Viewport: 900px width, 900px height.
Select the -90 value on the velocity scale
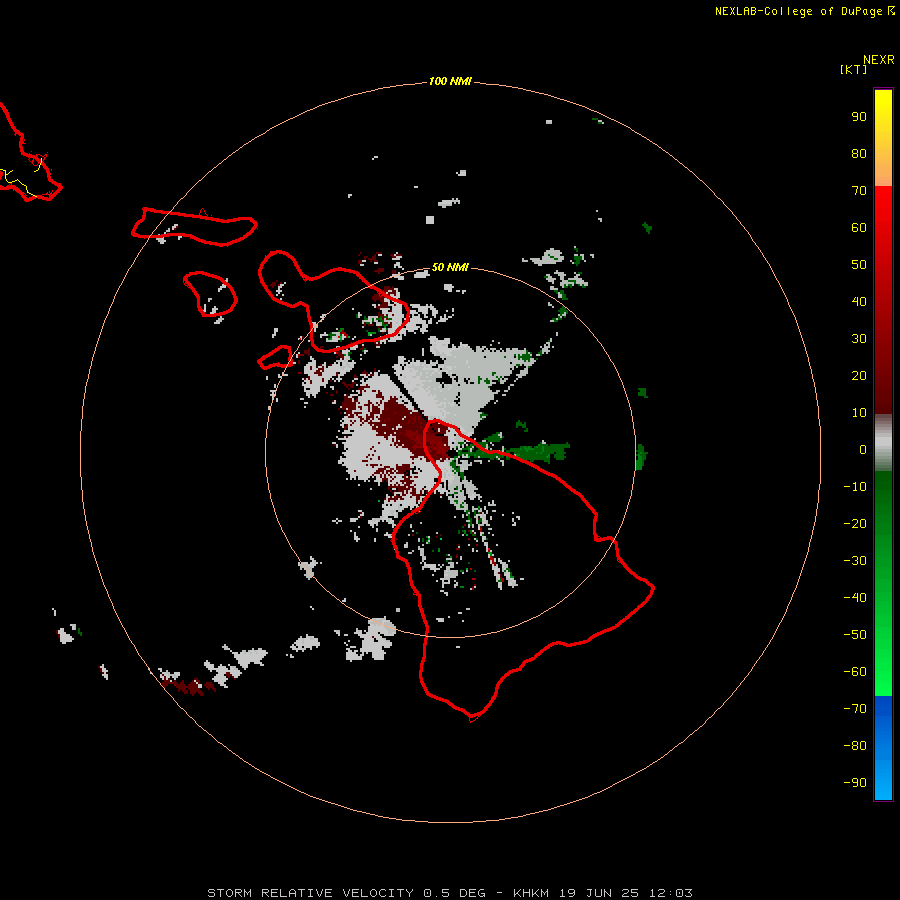click(x=855, y=783)
